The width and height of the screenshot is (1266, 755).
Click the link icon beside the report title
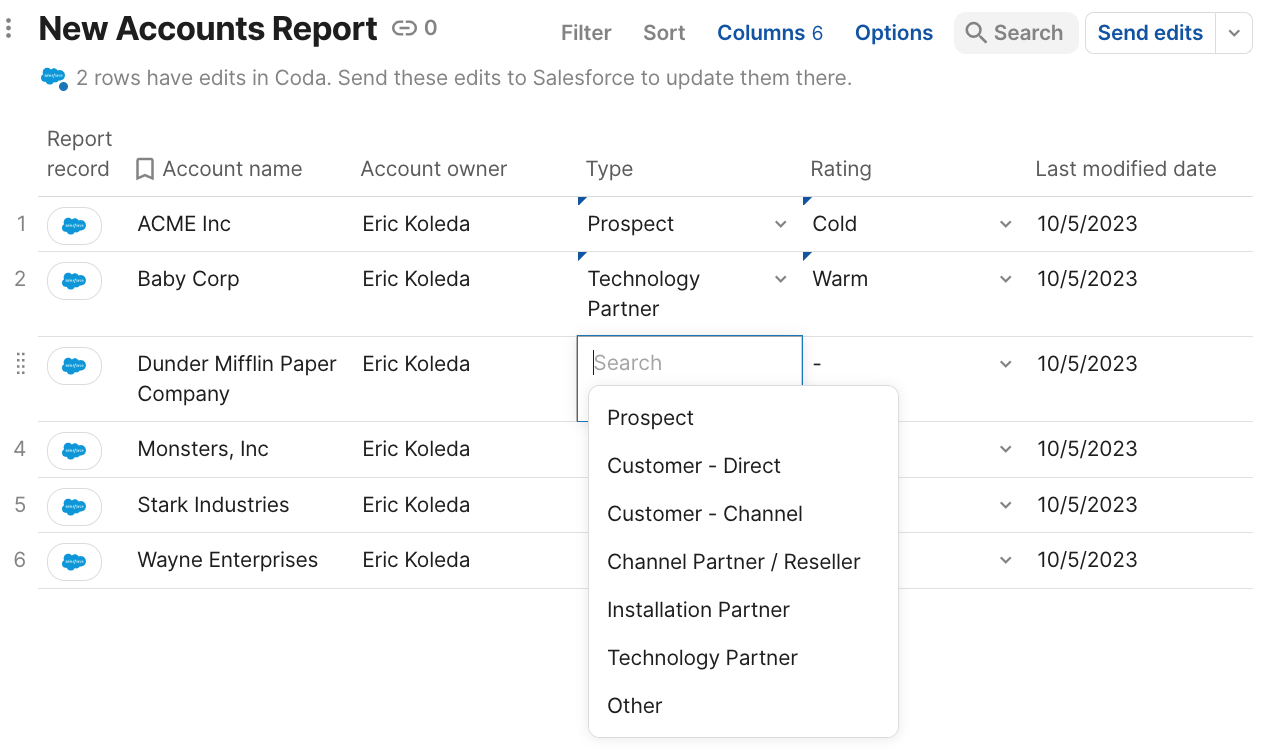[404, 29]
